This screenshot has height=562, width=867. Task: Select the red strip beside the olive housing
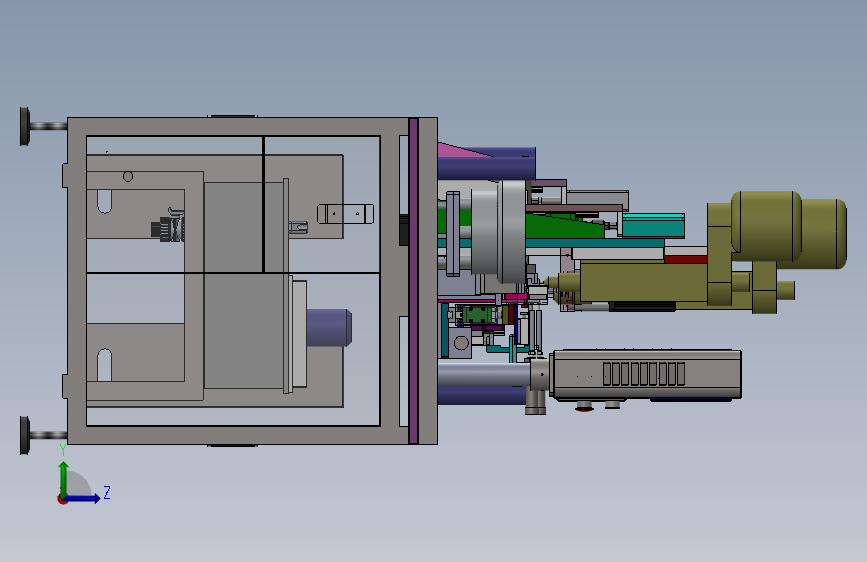click(686, 259)
